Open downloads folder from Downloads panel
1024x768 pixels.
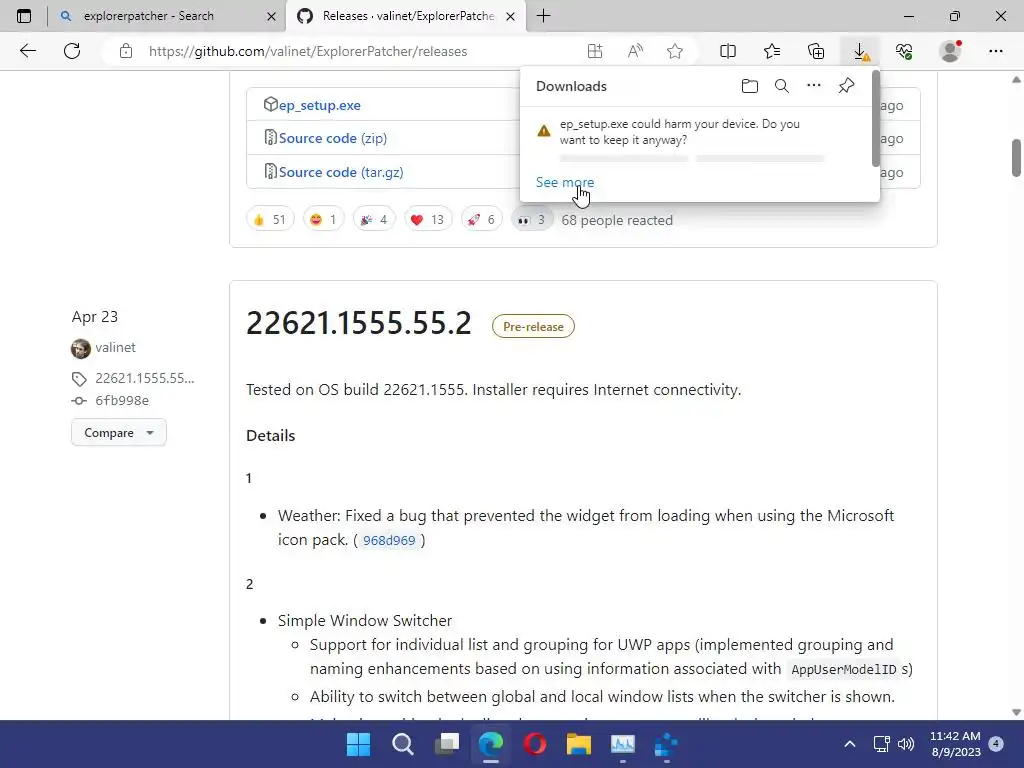pyautogui.click(x=750, y=86)
